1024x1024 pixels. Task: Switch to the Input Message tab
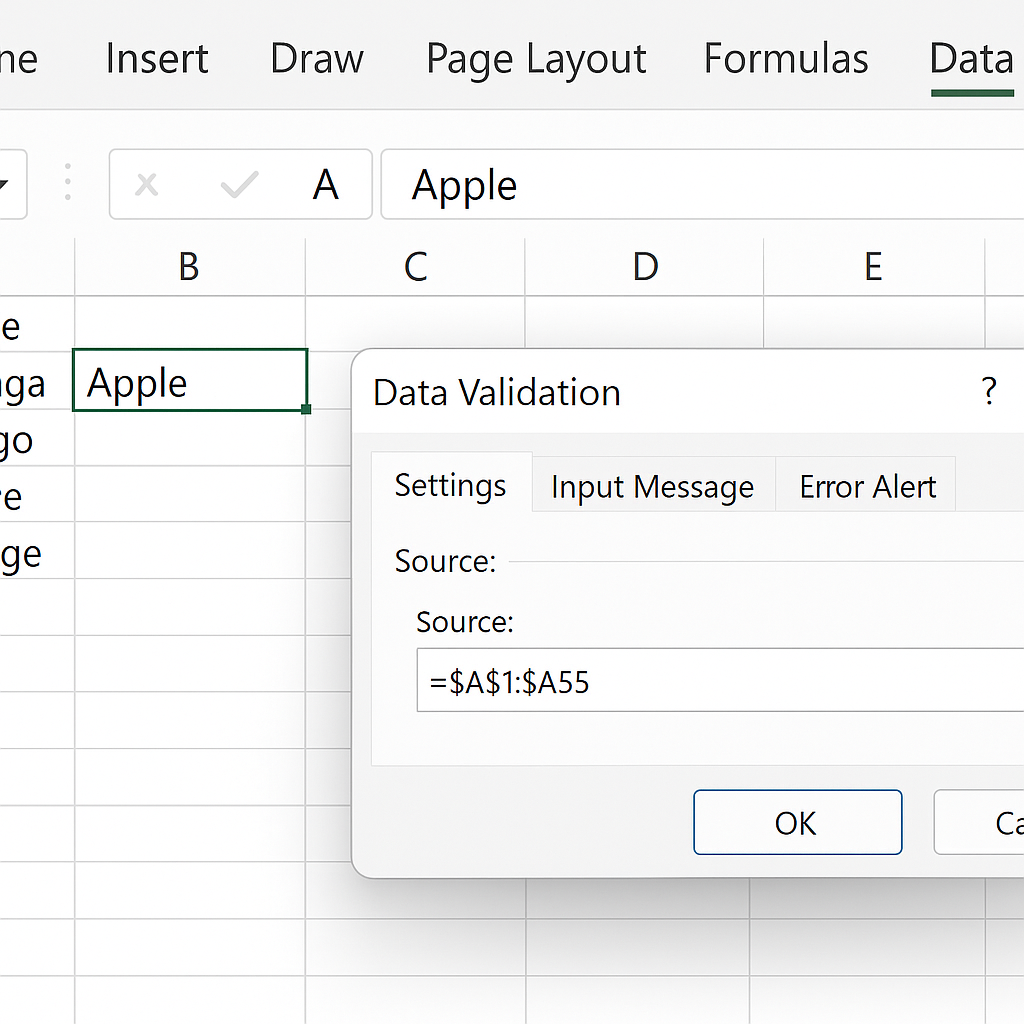[x=652, y=487]
